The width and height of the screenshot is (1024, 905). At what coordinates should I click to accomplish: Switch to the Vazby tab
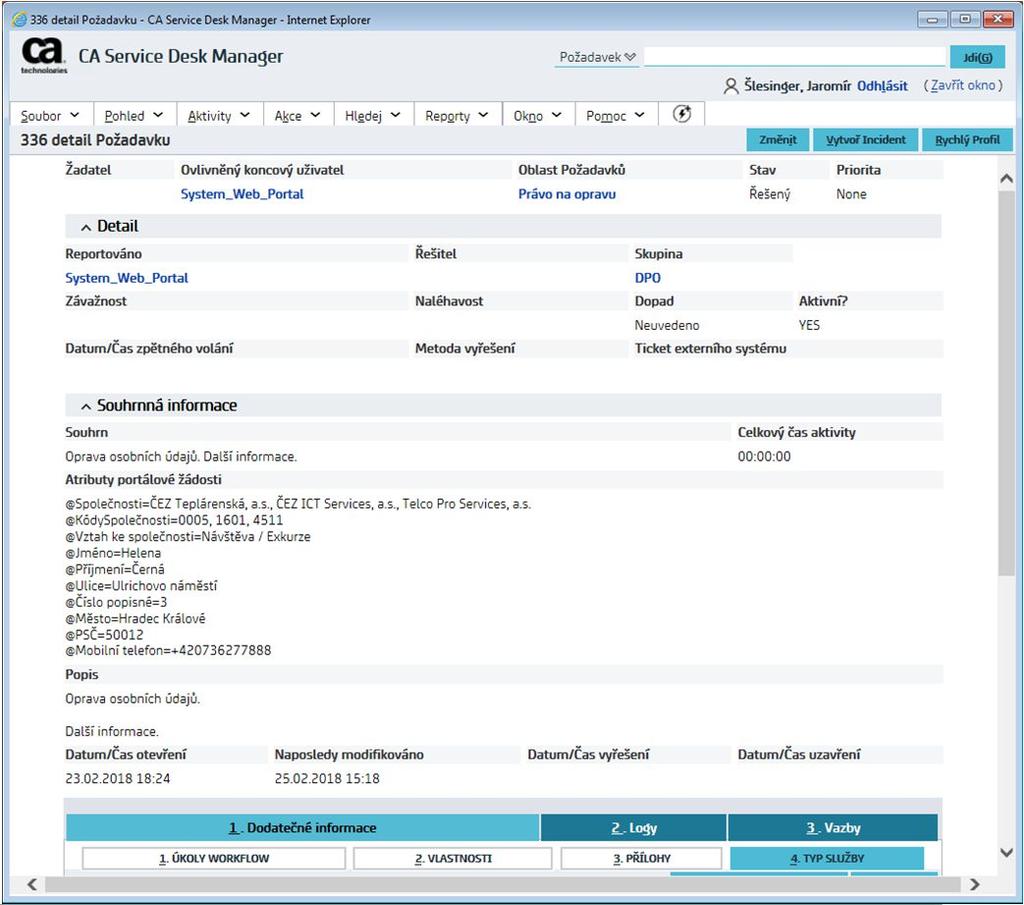point(833,828)
